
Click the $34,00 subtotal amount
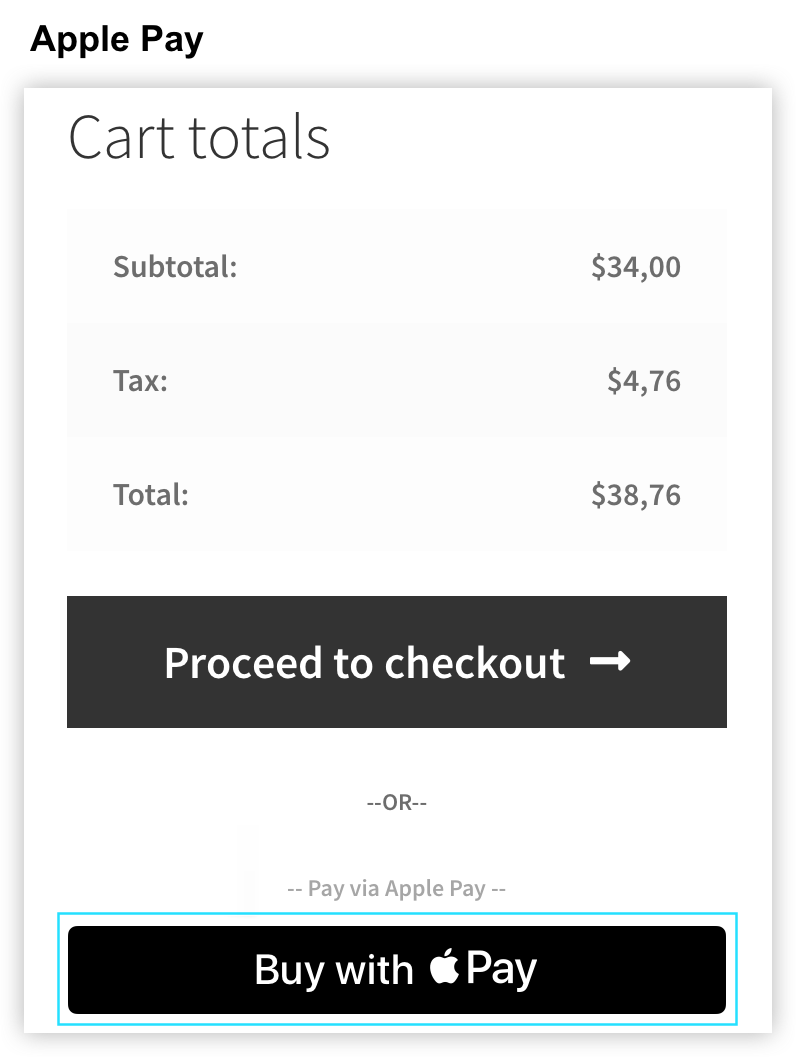tap(636, 267)
